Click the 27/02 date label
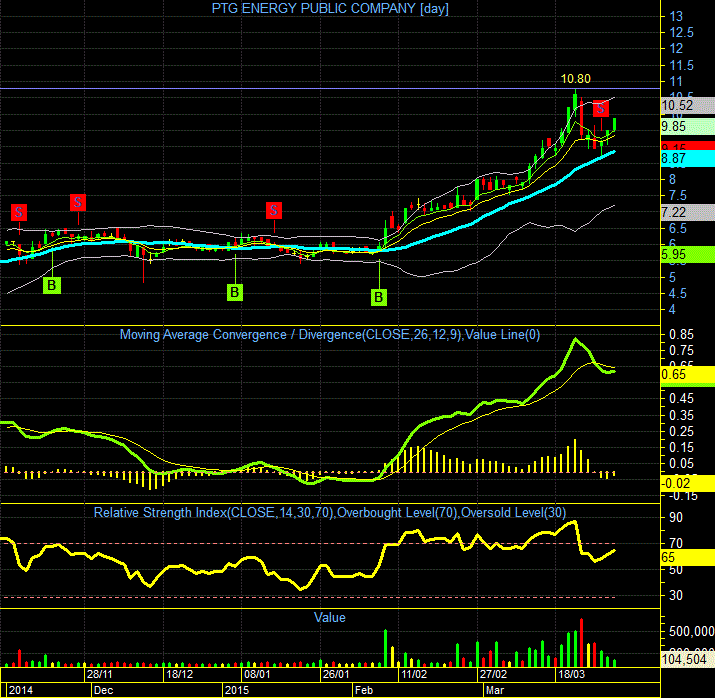This screenshot has height=698, width=715. click(x=493, y=674)
